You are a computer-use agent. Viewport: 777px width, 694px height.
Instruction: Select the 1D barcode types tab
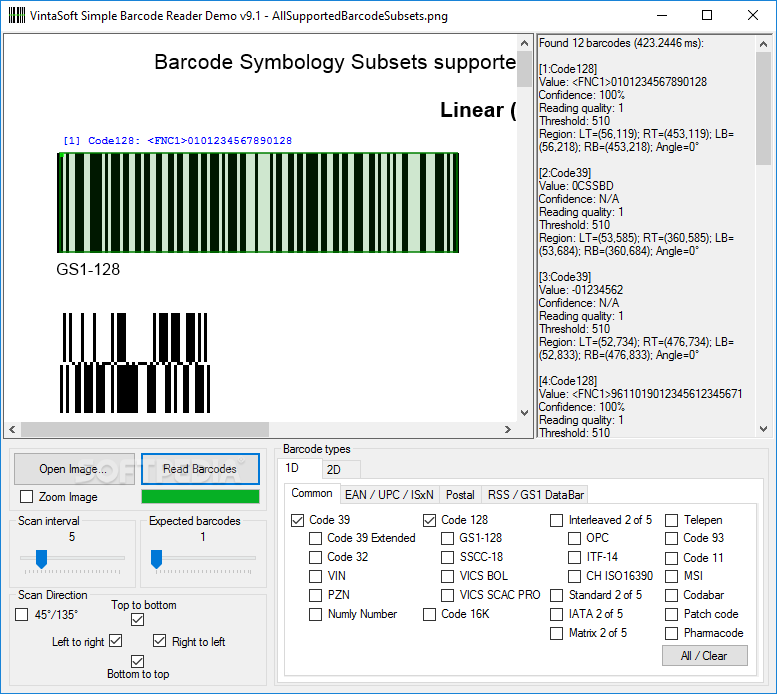coord(300,468)
